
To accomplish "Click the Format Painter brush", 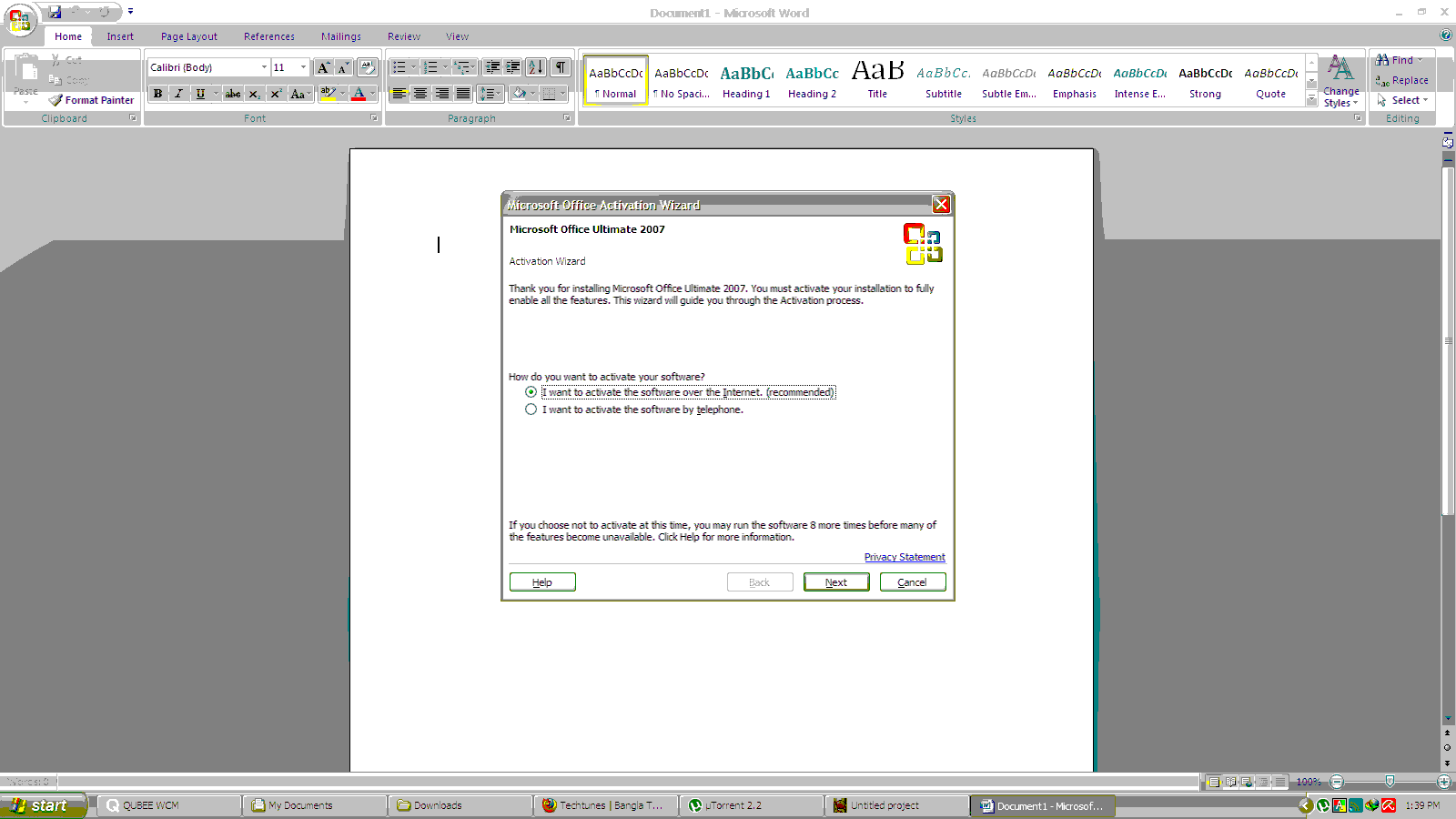I will 91,100.
